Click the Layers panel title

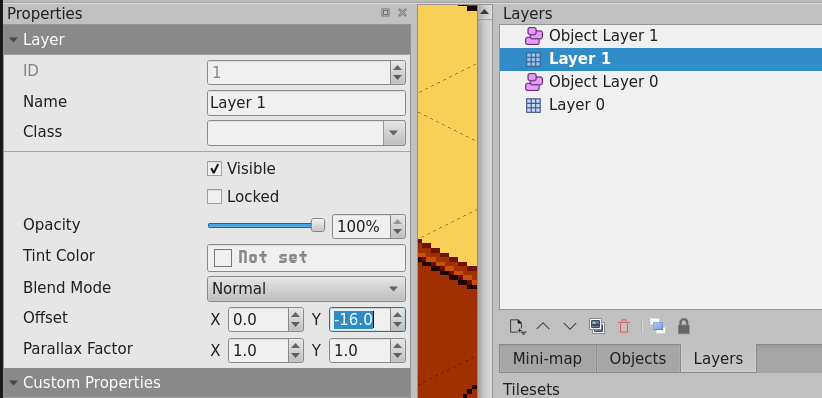pos(527,14)
